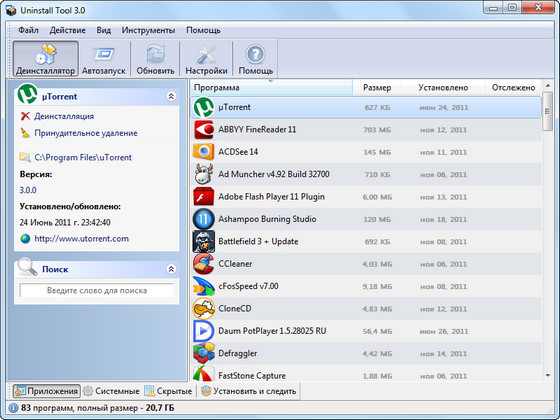Screen dimensions: 560x420
Task: Open the Помощь menu in menu bar
Action: click(x=203, y=30)
